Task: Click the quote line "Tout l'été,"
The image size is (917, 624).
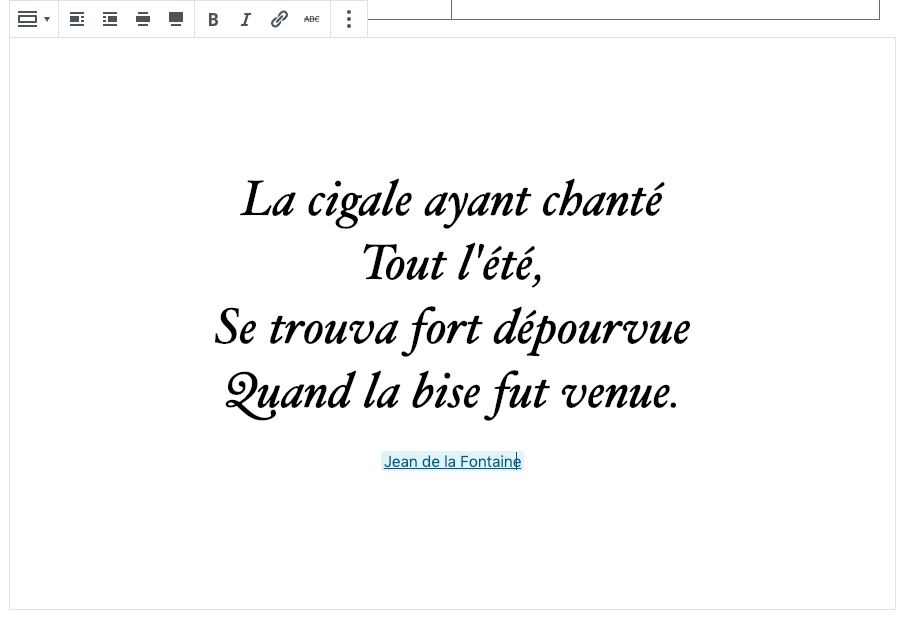Action: point(452,265)
